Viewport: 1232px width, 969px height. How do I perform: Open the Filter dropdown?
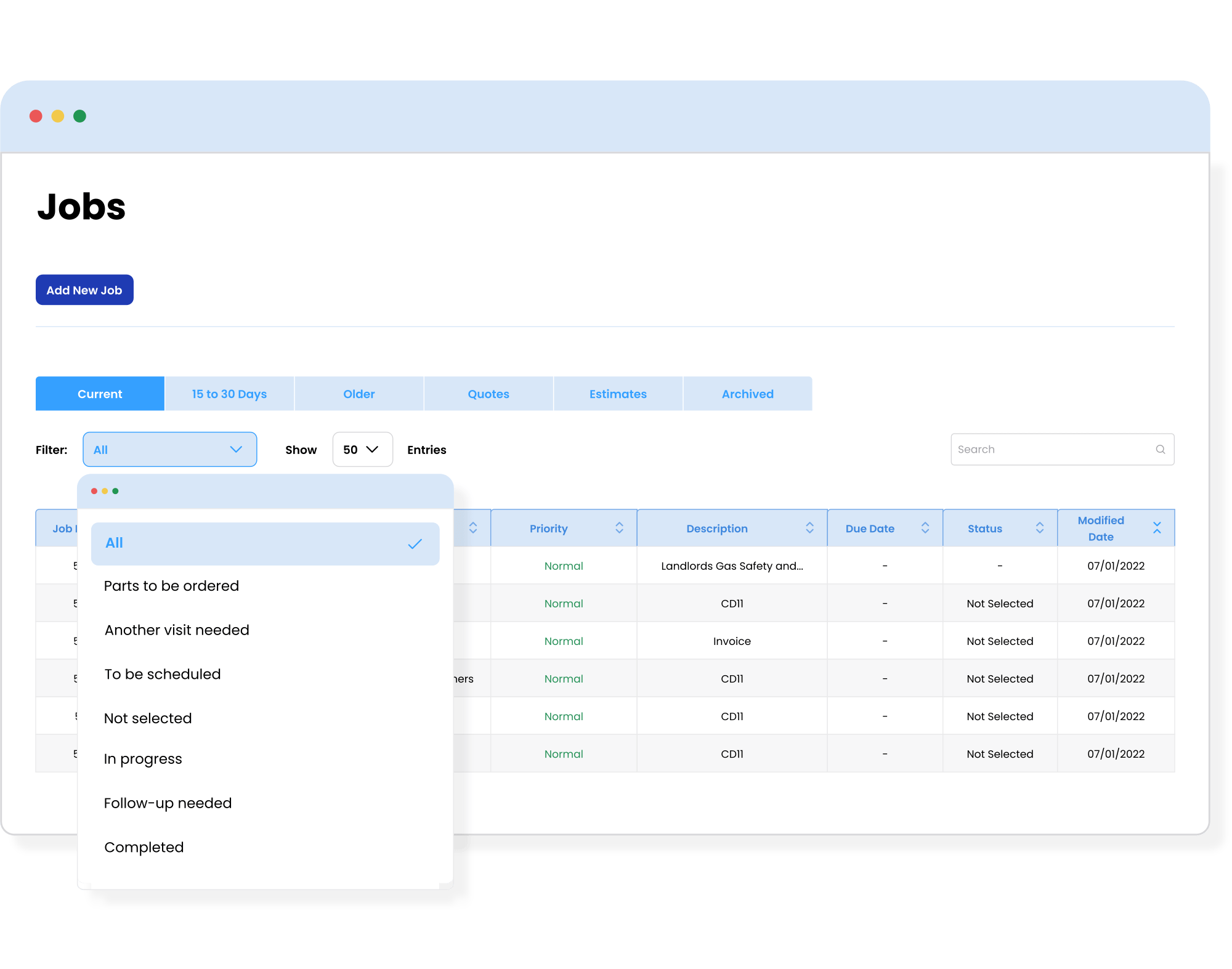[169, 449]
